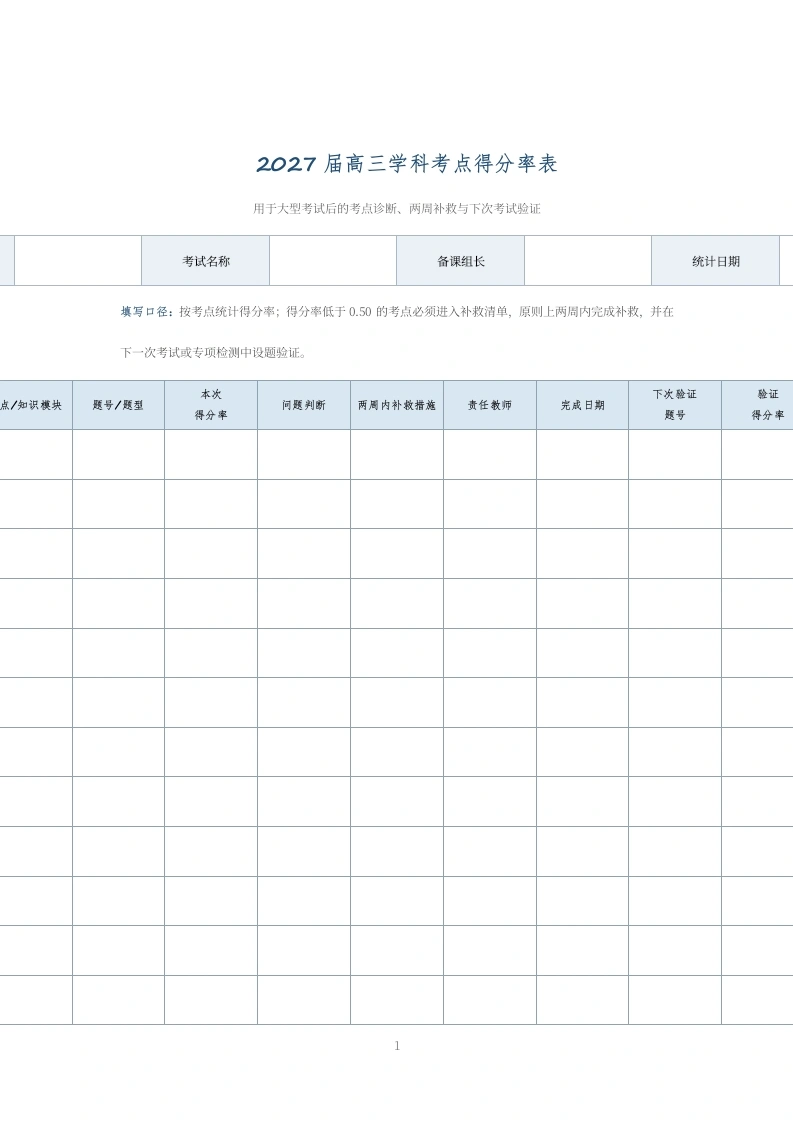The image size is (793, 1122).
Task: Click the 备课组长 label cell
Action: tap(461, 261)
